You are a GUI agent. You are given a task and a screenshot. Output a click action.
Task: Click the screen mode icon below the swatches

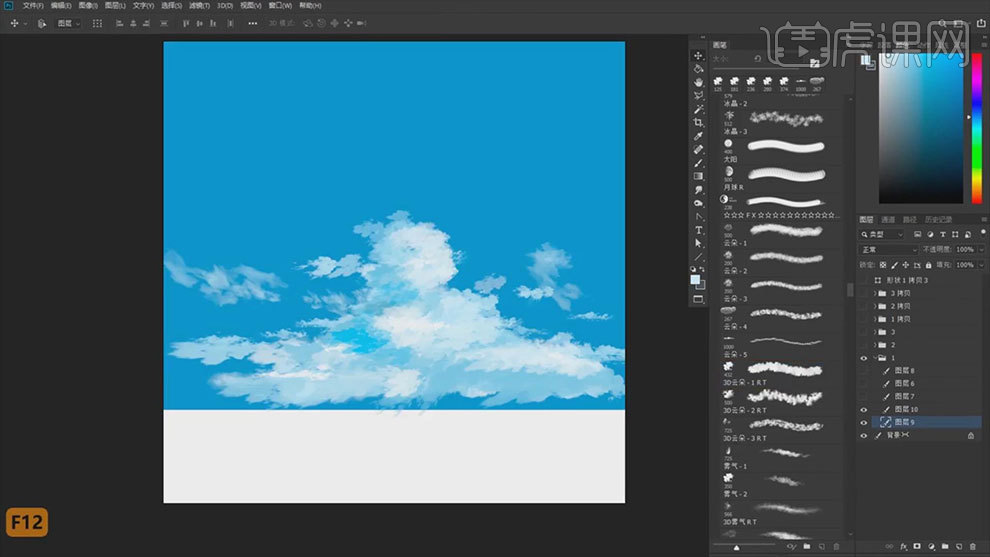pos(698,299)
